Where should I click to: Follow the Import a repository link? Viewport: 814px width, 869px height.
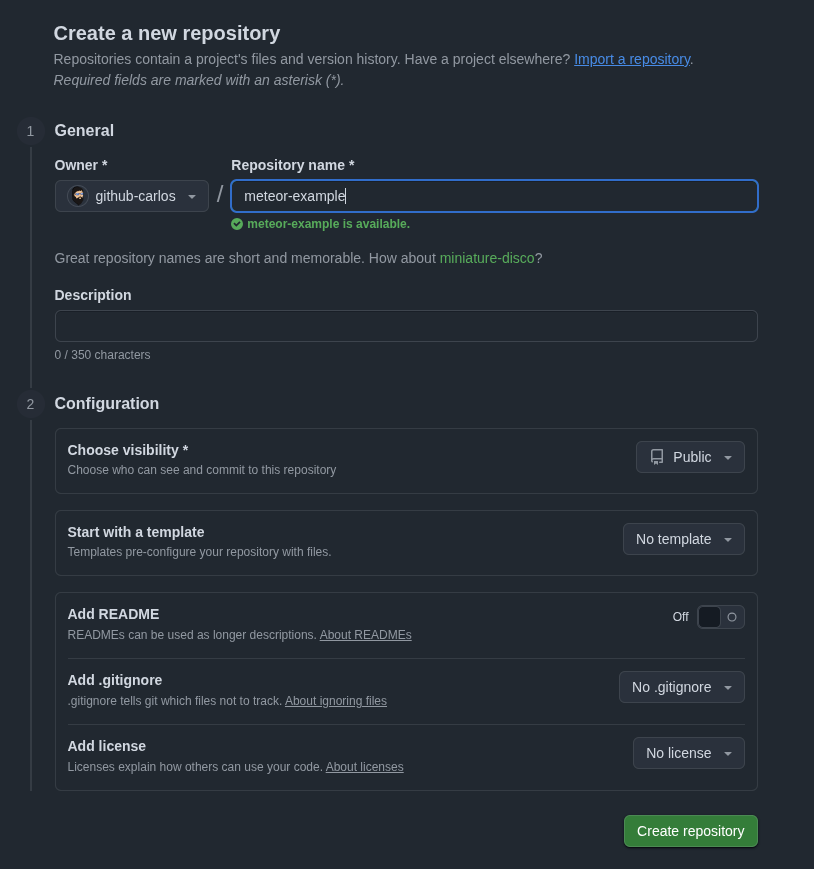click(631, 59)
